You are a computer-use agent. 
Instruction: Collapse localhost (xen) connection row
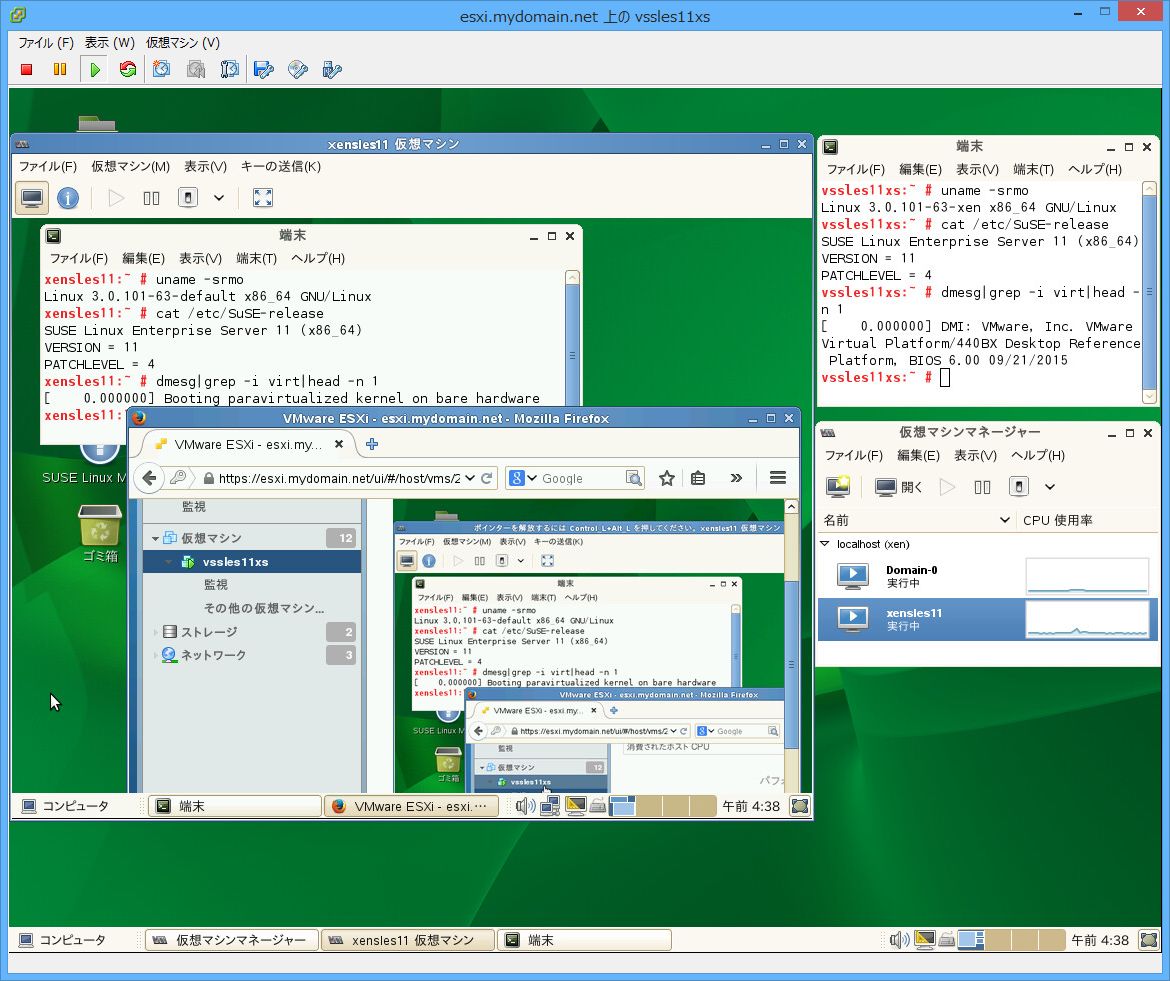click(825, 544)
